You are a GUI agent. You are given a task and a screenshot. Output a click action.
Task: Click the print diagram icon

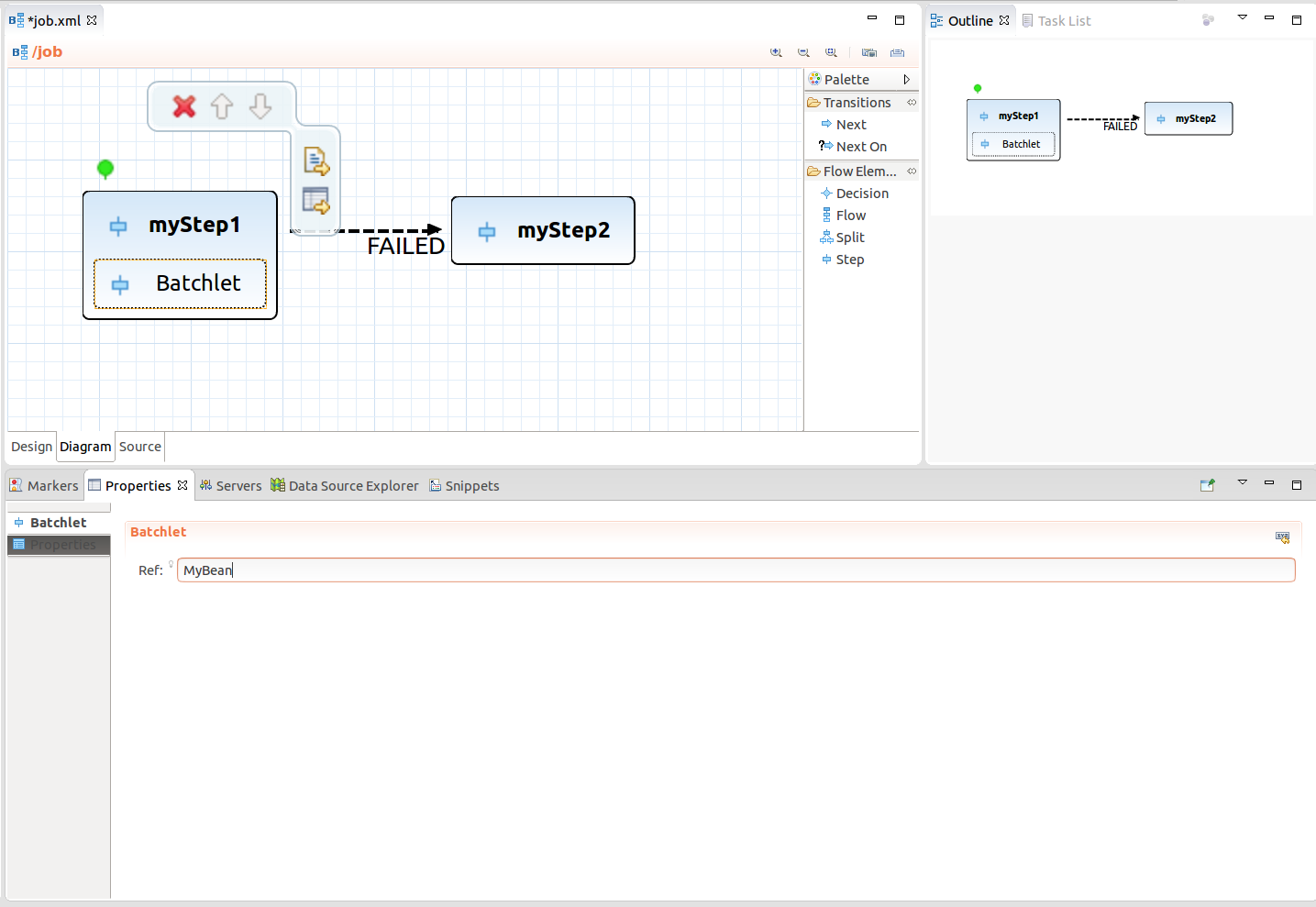897,53
